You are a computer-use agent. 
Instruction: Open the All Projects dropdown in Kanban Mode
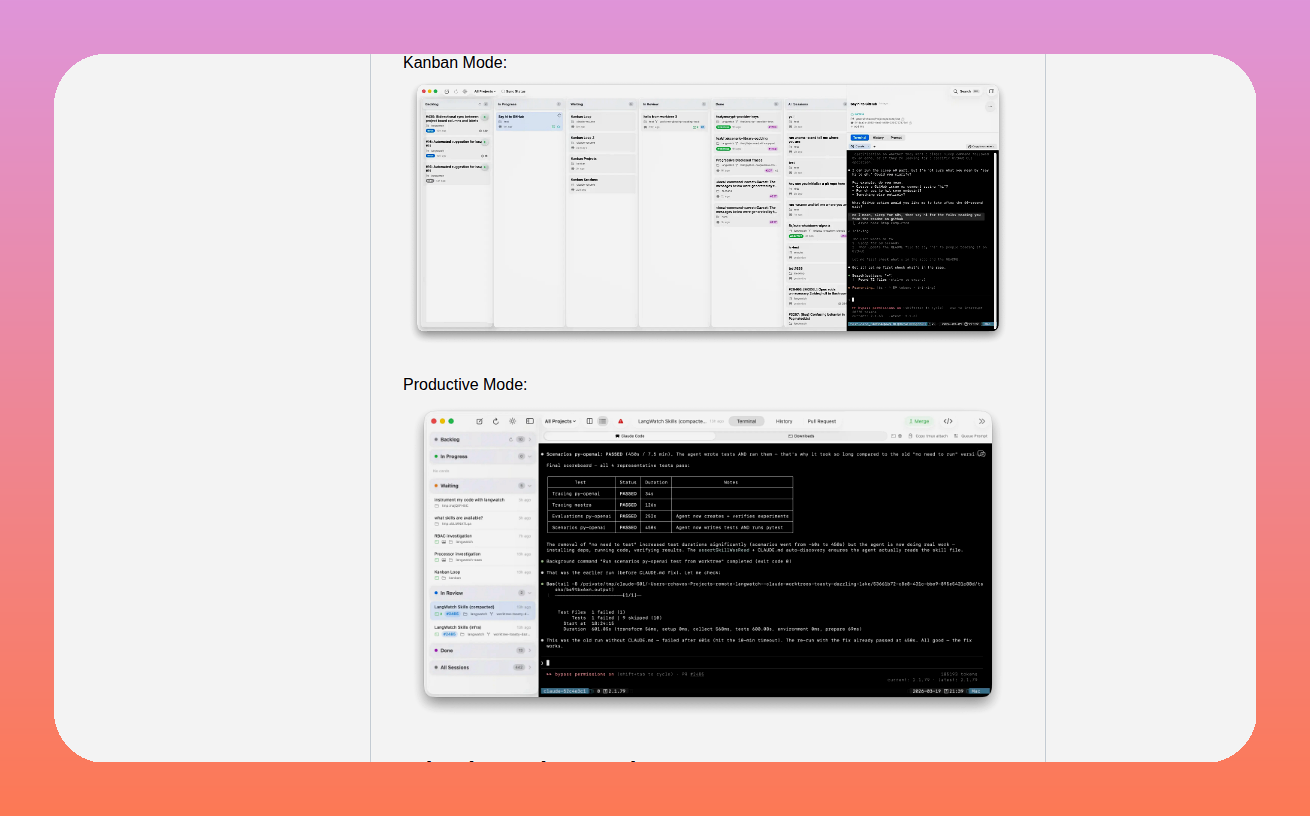tap(484, 91)
